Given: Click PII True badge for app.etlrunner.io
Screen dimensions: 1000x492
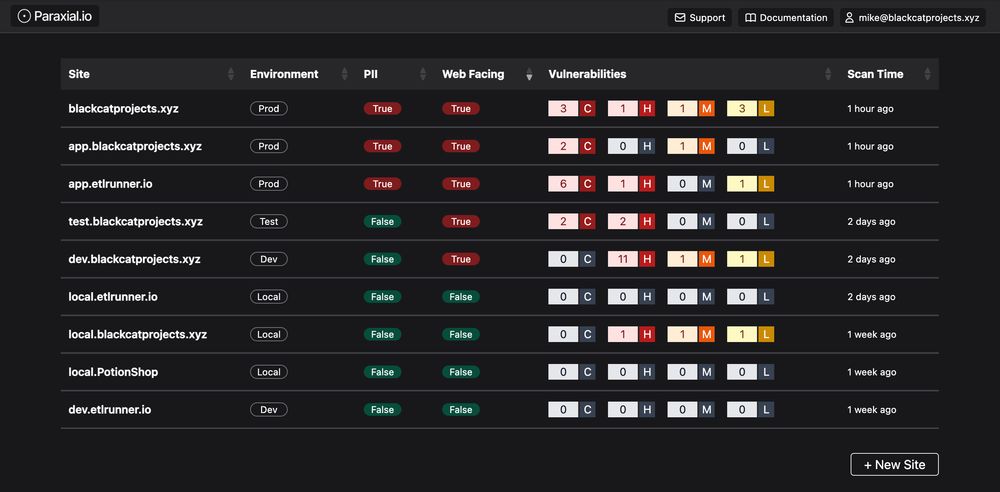Looking at the screenshot, I should coord(382,184).
